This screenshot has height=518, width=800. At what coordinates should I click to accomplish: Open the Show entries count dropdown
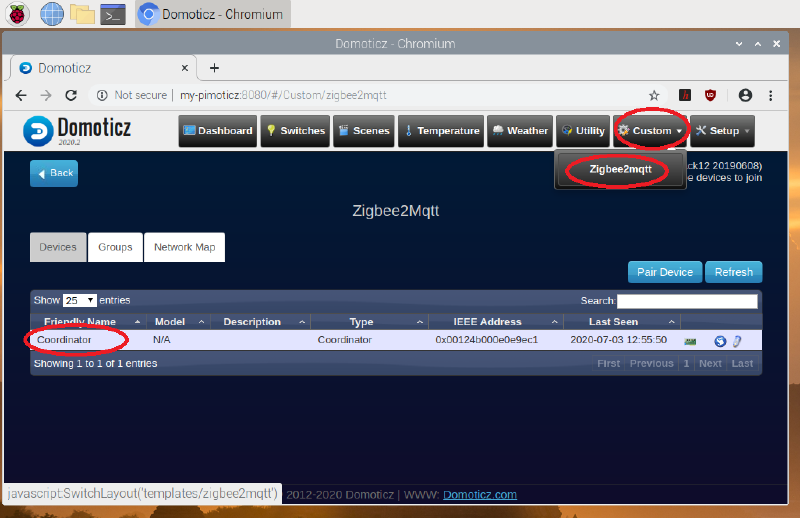(x=80, y=300)
